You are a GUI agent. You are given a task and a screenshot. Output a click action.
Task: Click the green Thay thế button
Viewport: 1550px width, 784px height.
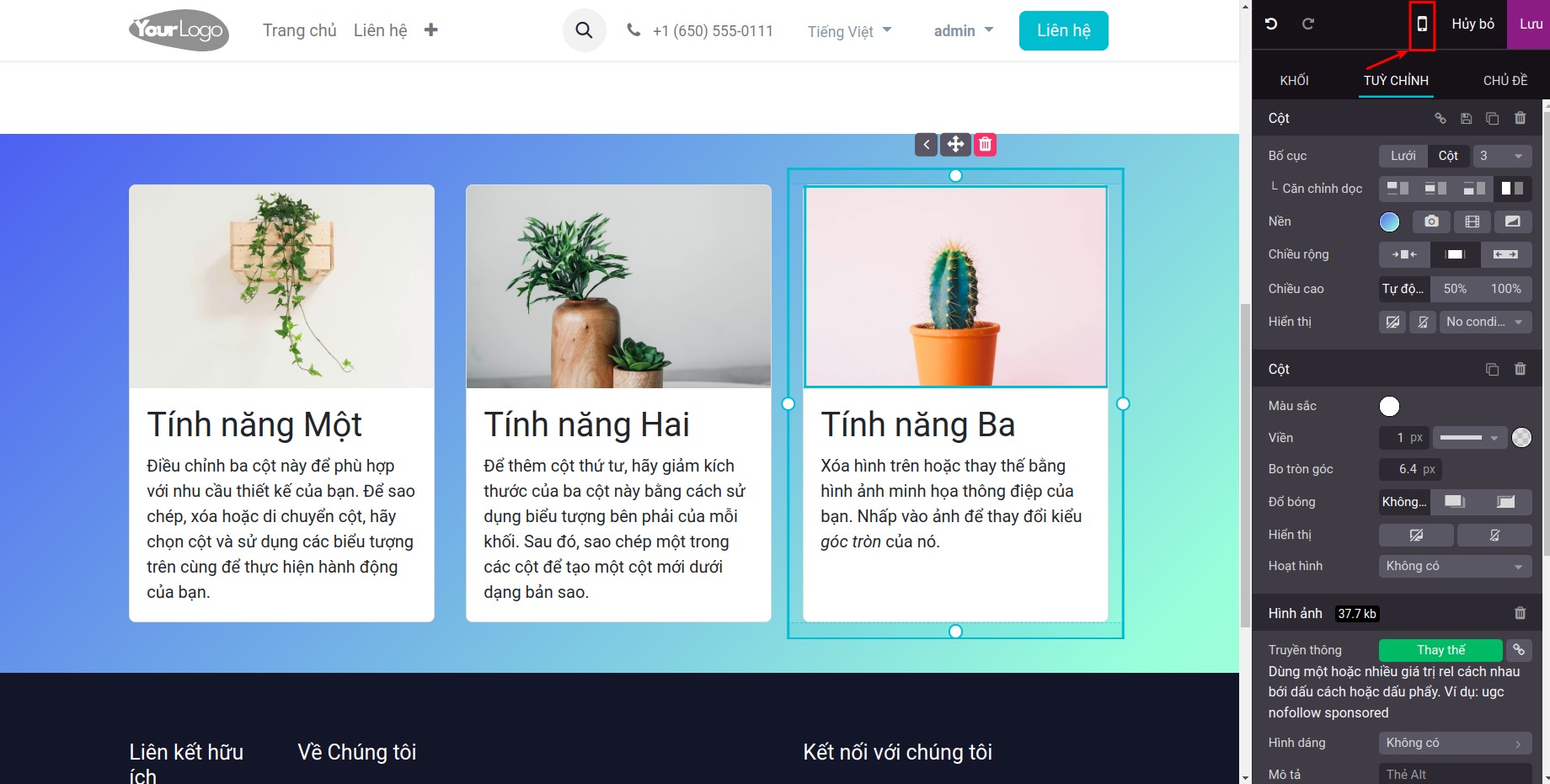pos(1440,650)
